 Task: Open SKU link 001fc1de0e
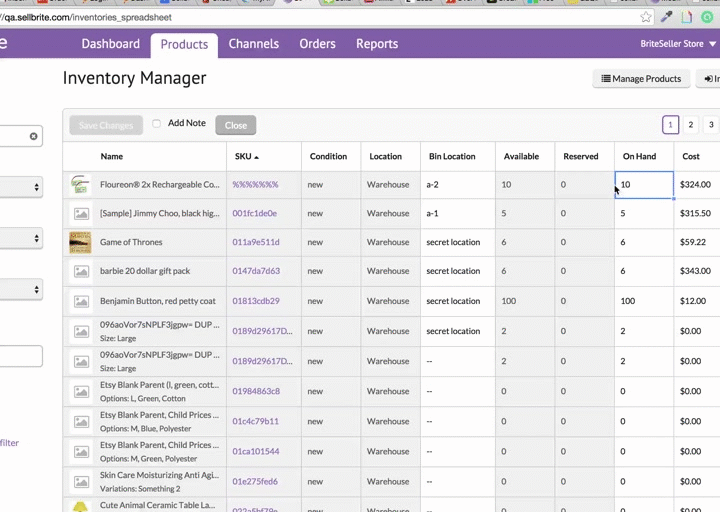click(x=254, y=214)
